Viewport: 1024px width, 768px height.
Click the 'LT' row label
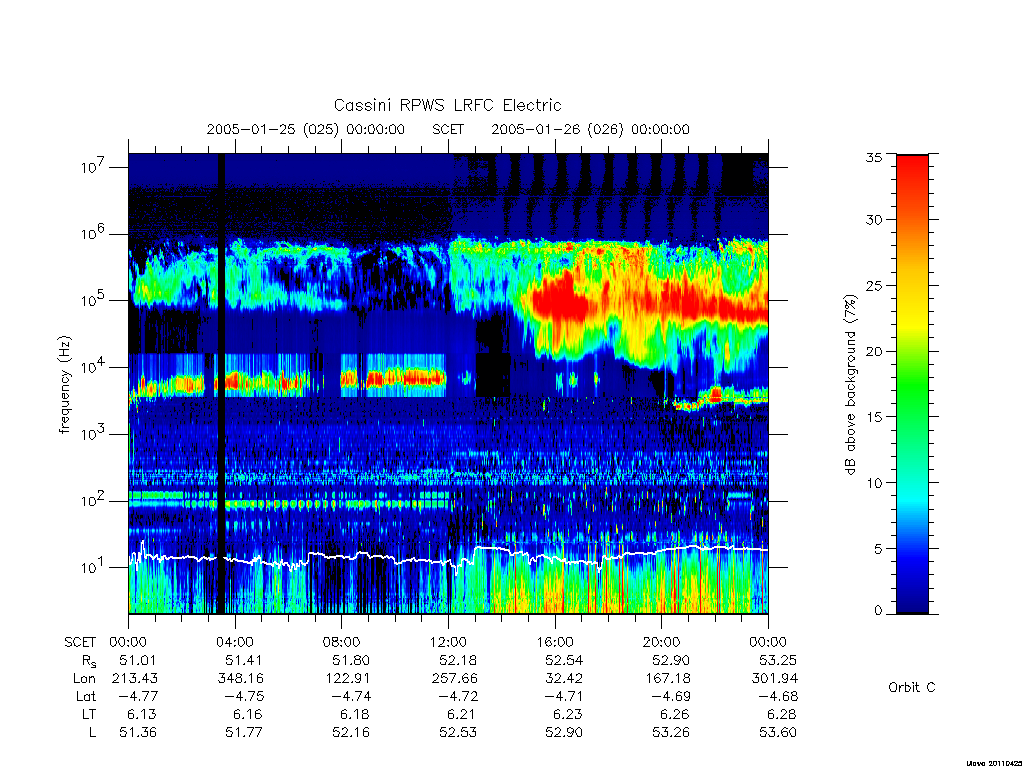tap(89, 714)
